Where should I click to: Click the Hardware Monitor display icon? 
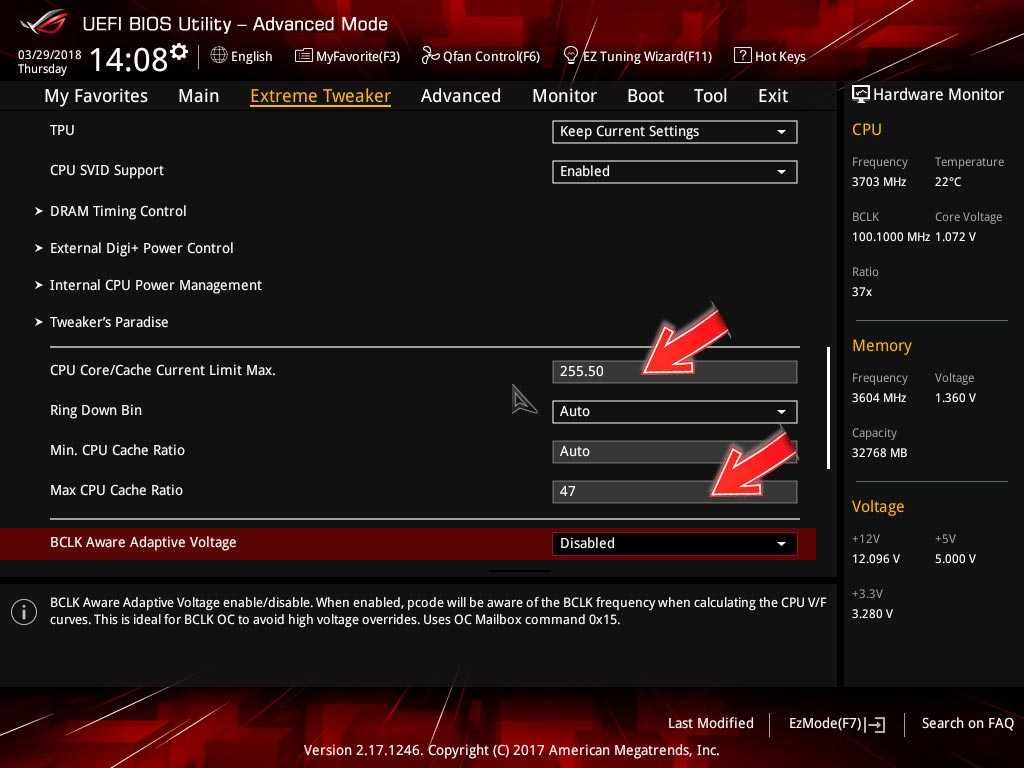pos(861,94)
